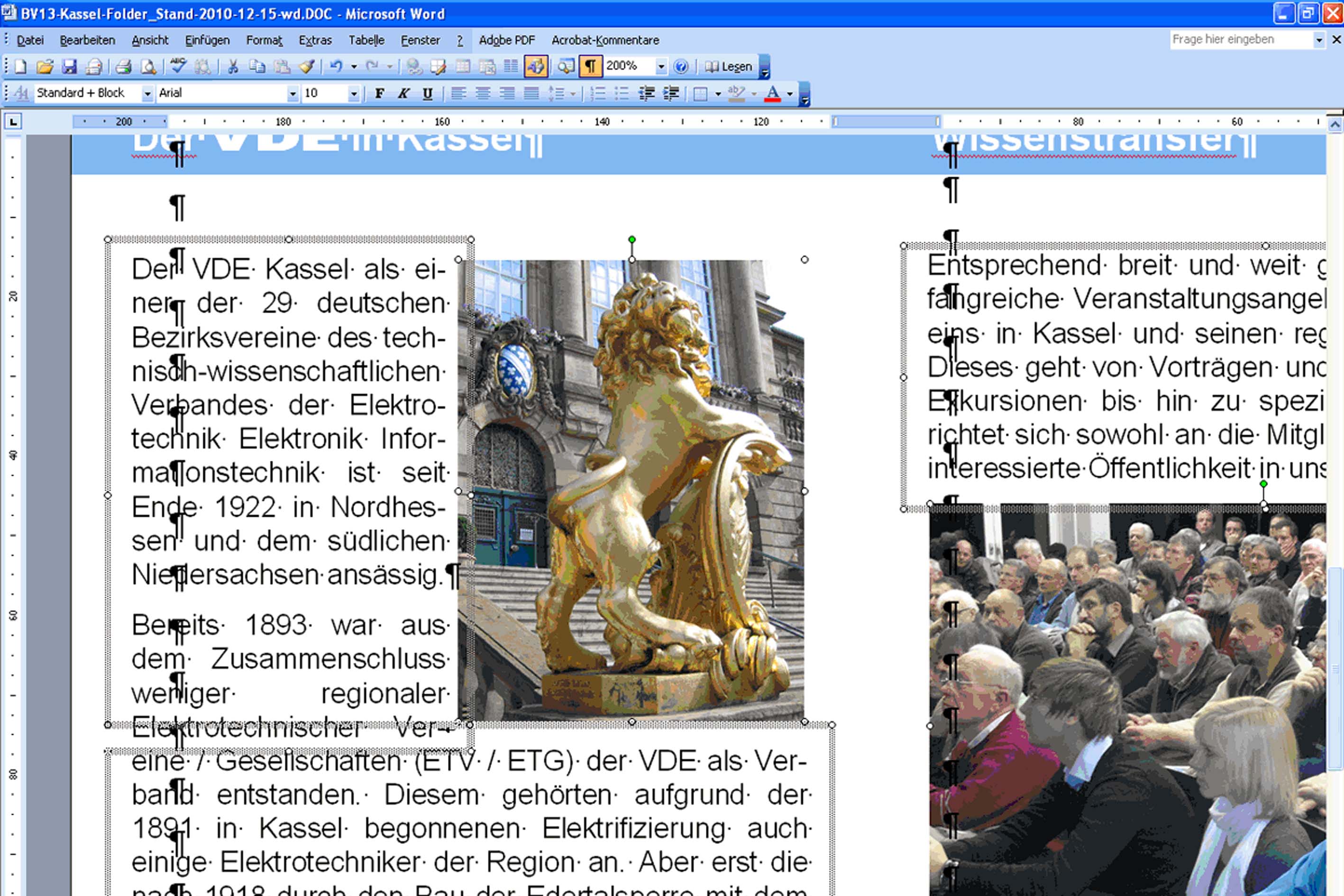Image resolution: width=1344 pixels, height=896 pixels.
Task: Save the document with the floppy icon
Action: click(69, 67)
